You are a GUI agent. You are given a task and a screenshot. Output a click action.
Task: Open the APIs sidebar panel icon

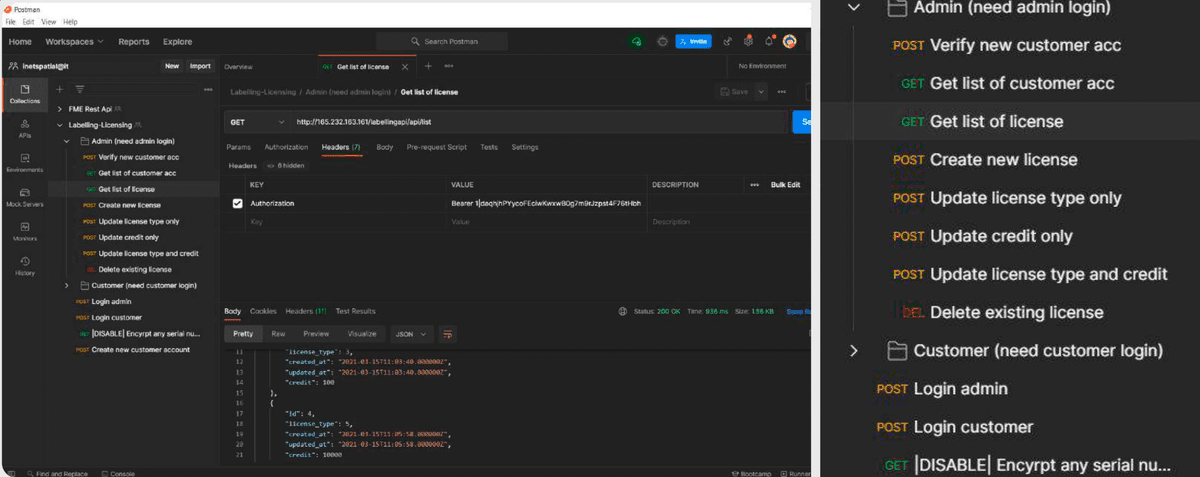point(25,128)
